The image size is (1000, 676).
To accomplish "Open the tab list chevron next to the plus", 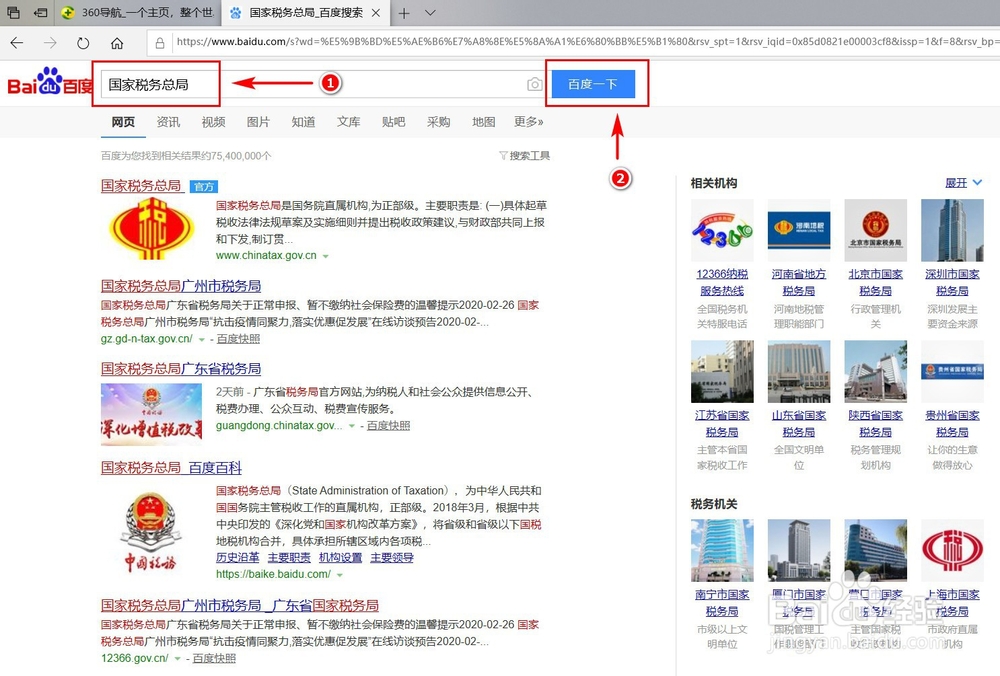I will point(430,13).
